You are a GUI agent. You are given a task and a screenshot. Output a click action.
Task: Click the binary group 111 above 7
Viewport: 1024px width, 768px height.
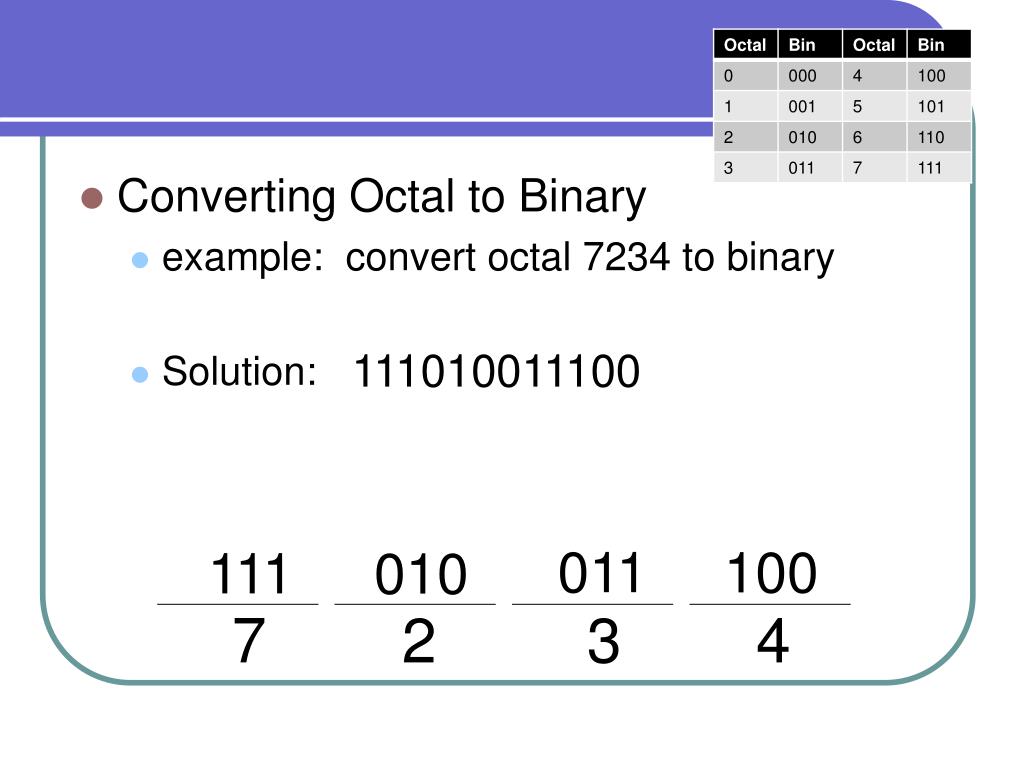(x=249, y=574)
